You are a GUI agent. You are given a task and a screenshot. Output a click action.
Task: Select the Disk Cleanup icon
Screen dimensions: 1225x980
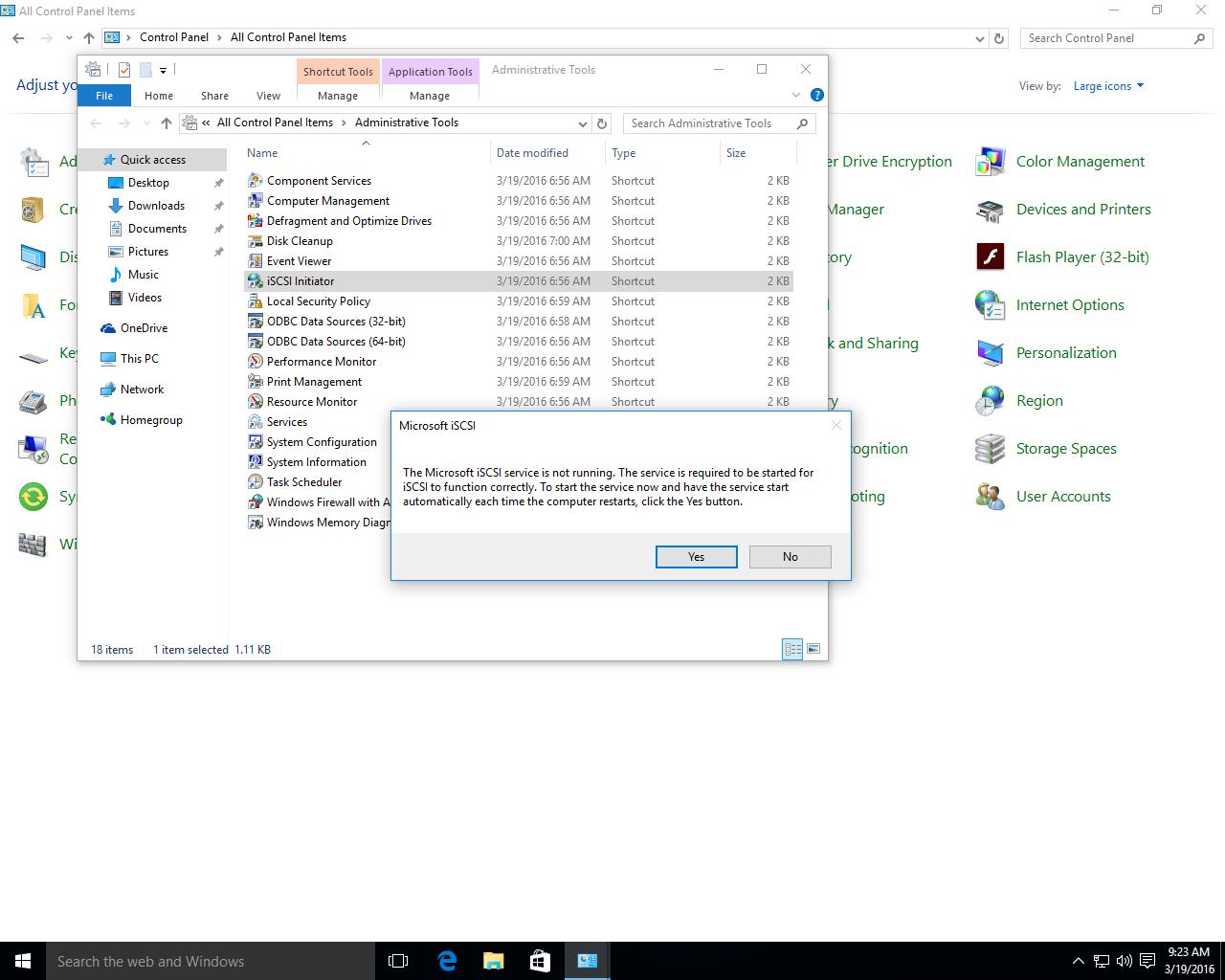point(255,240)
